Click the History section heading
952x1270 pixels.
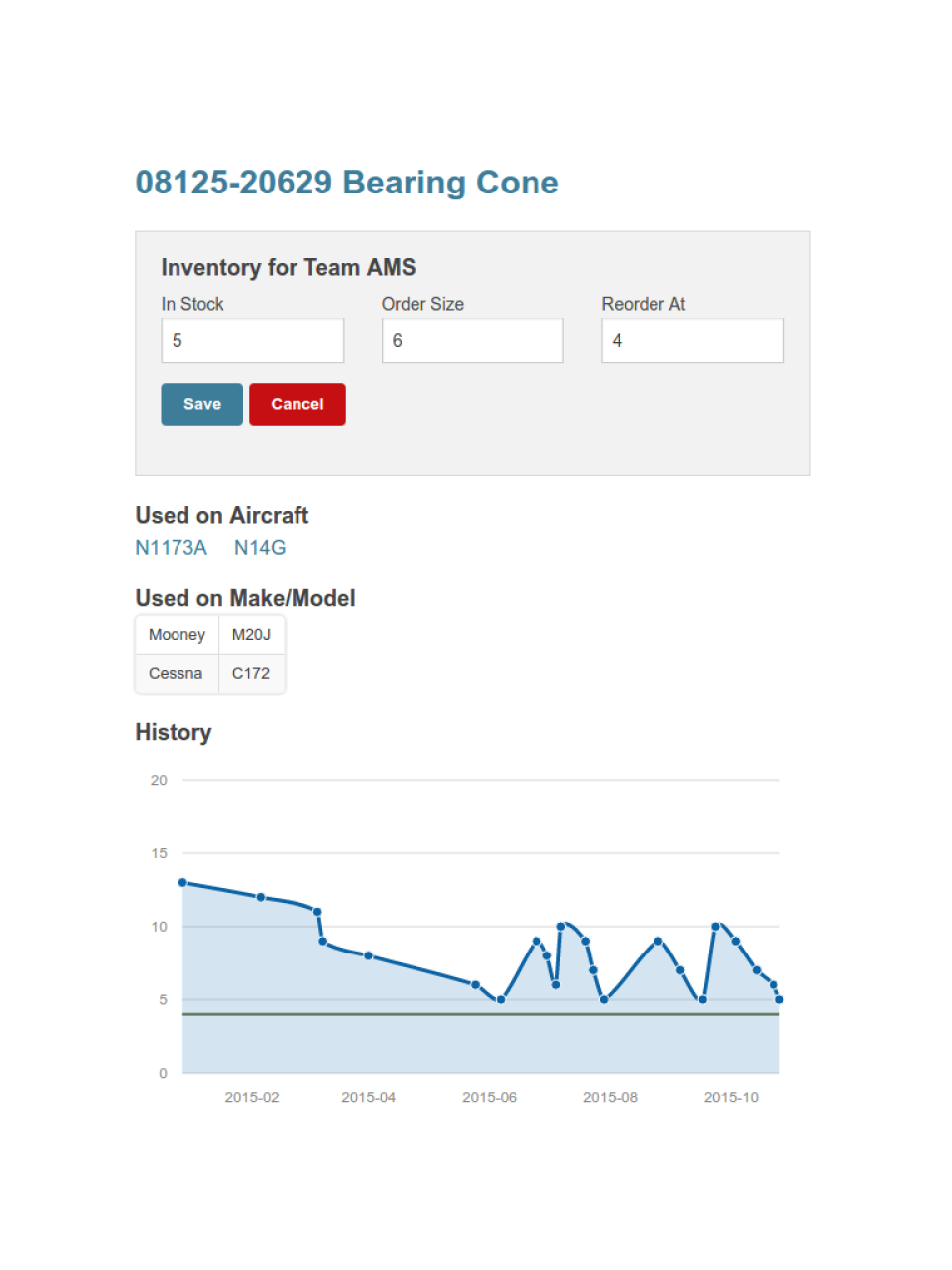(x=174, y=732)
